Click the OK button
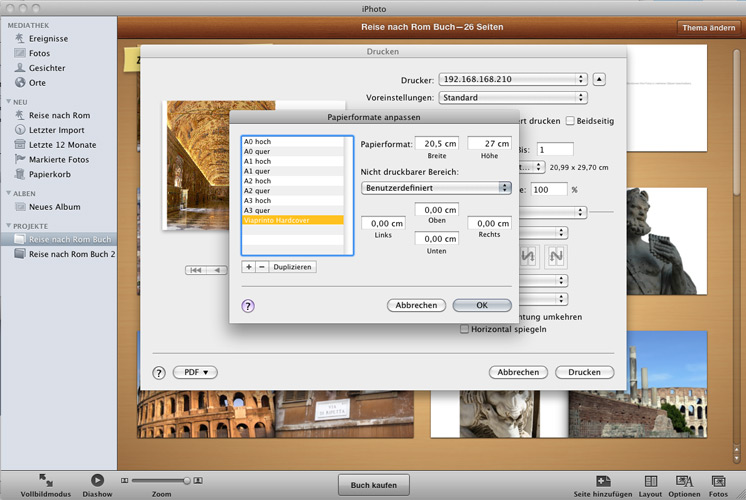This screenshot has width=746, height=500. tap(482, 305)
